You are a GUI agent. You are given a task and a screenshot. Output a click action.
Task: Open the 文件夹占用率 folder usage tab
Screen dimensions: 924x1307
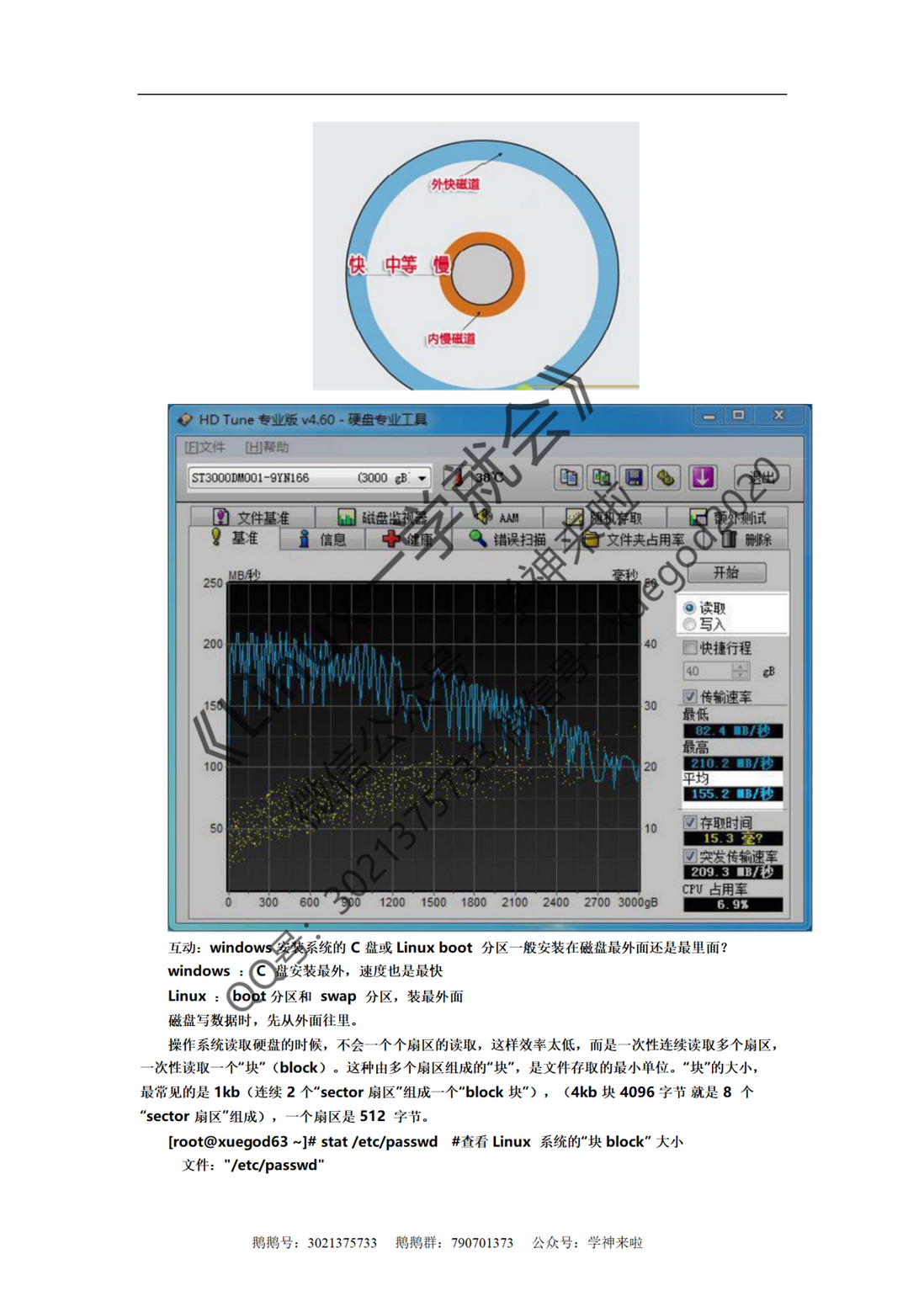coord(634,539)
